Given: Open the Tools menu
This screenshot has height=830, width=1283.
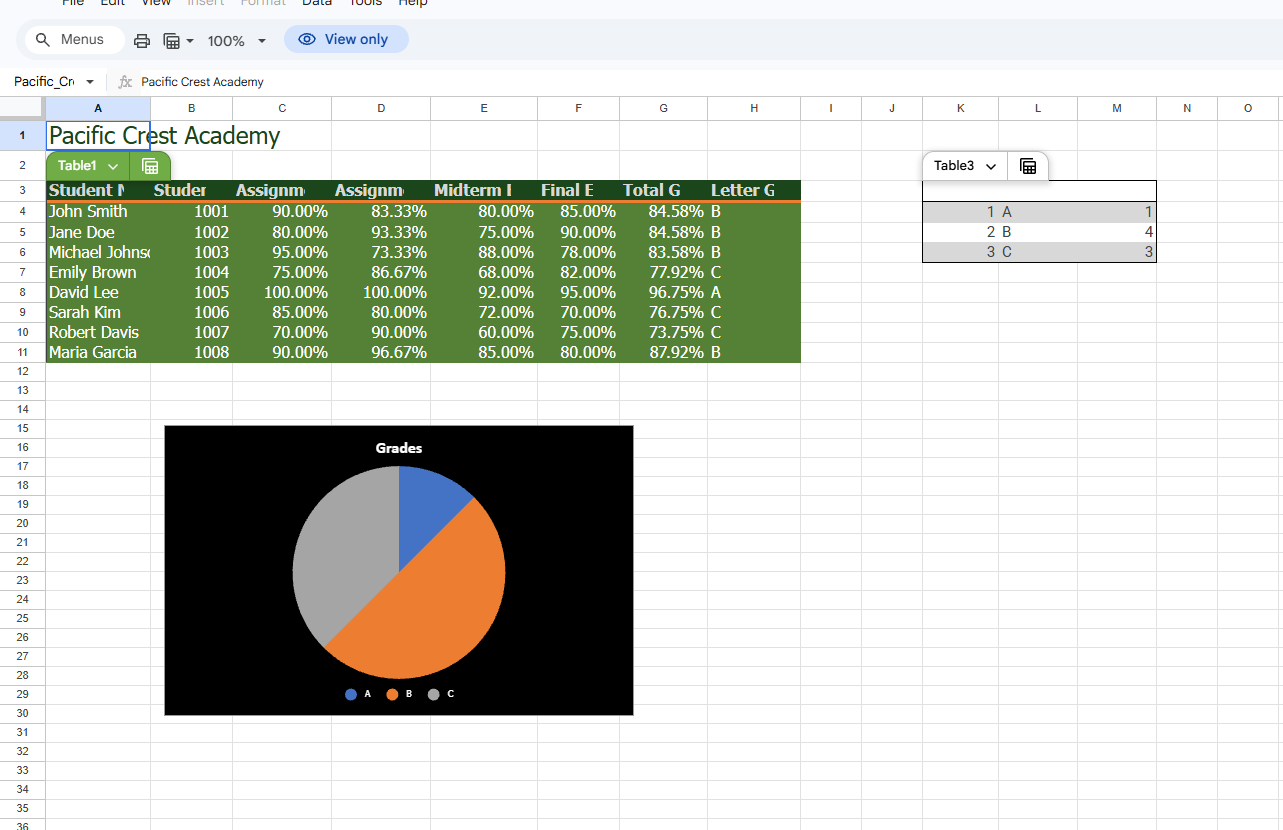Looking at the screenshot, I should pos(365,3).
